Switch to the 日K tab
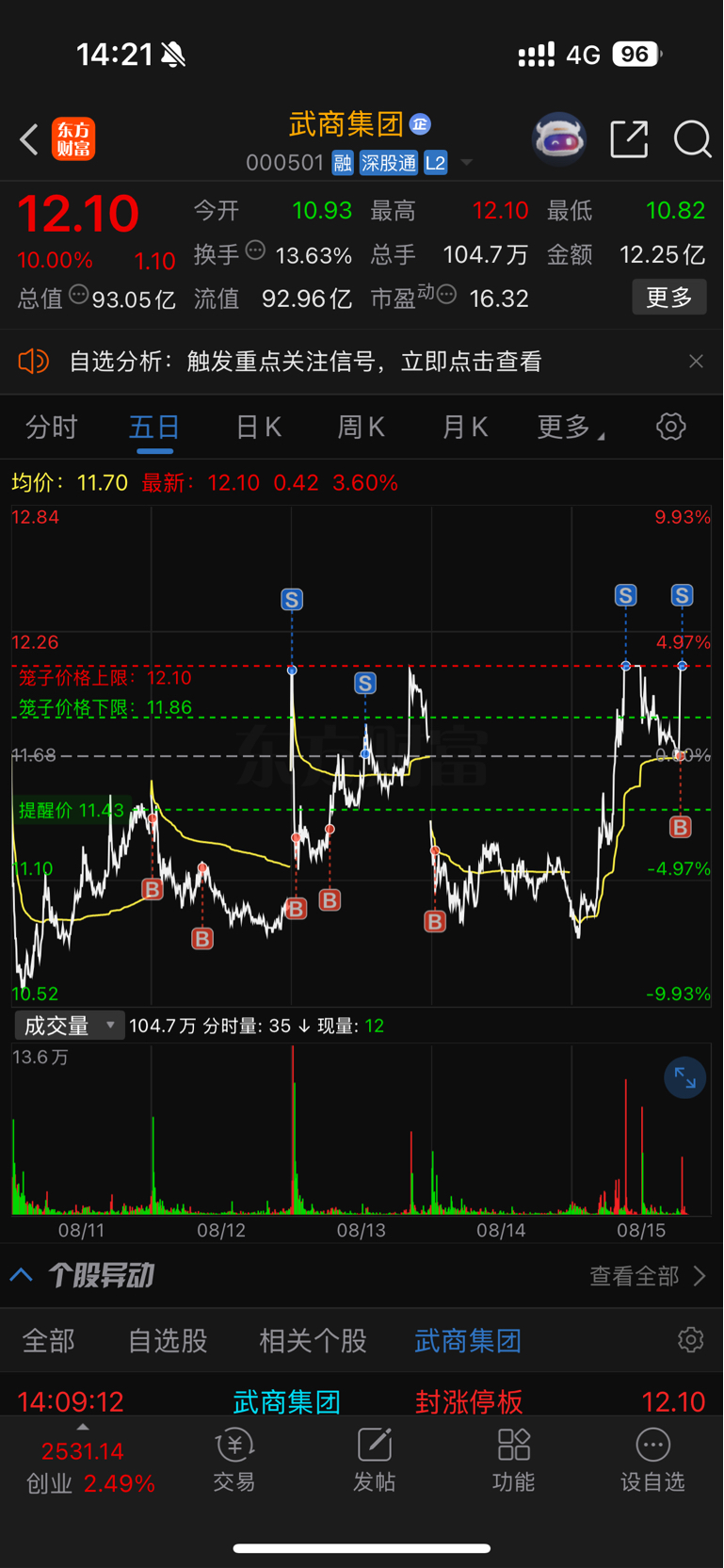 point(258,428)
